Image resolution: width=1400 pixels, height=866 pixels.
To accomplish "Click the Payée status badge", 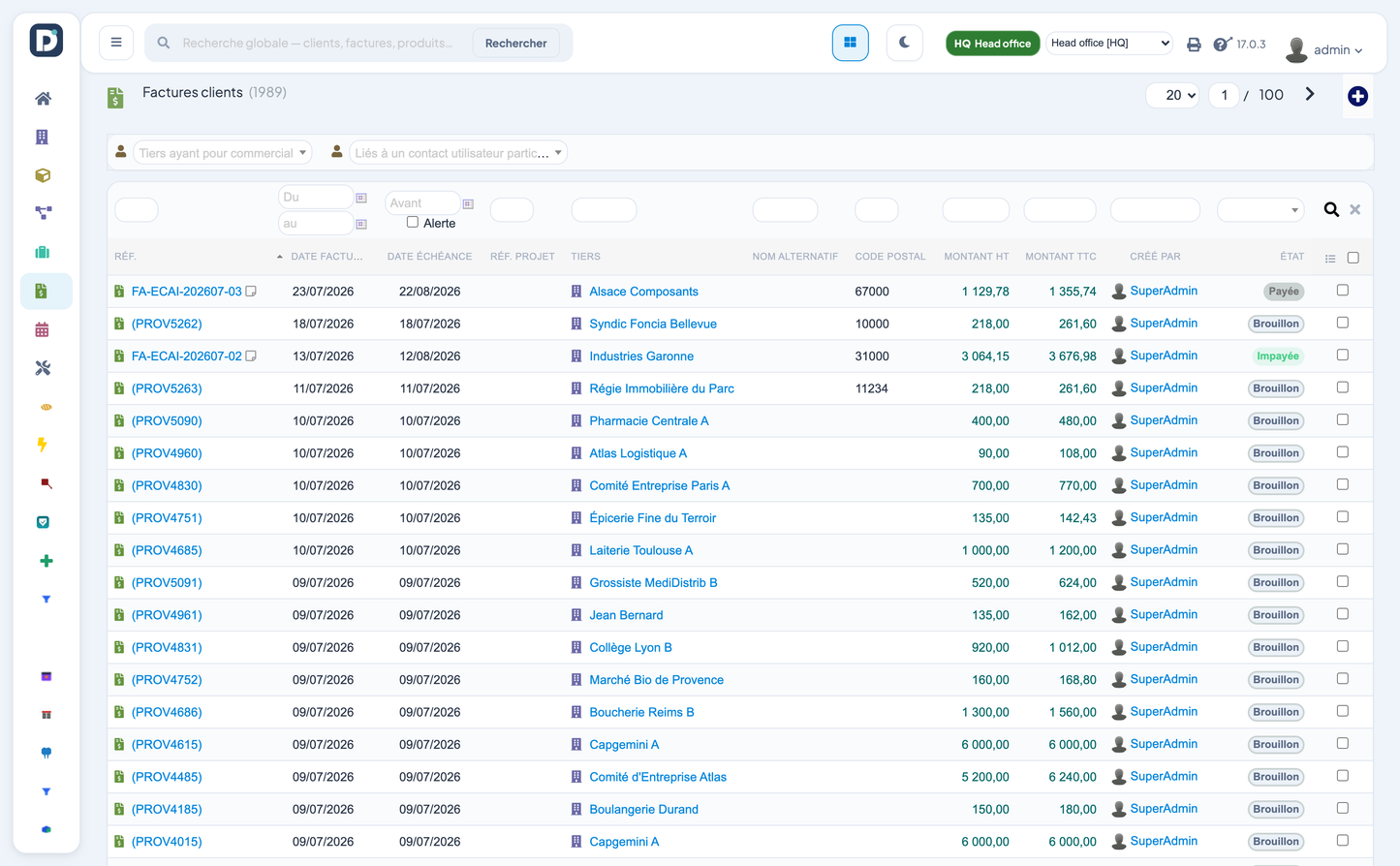I will [x=1284, y=291].
